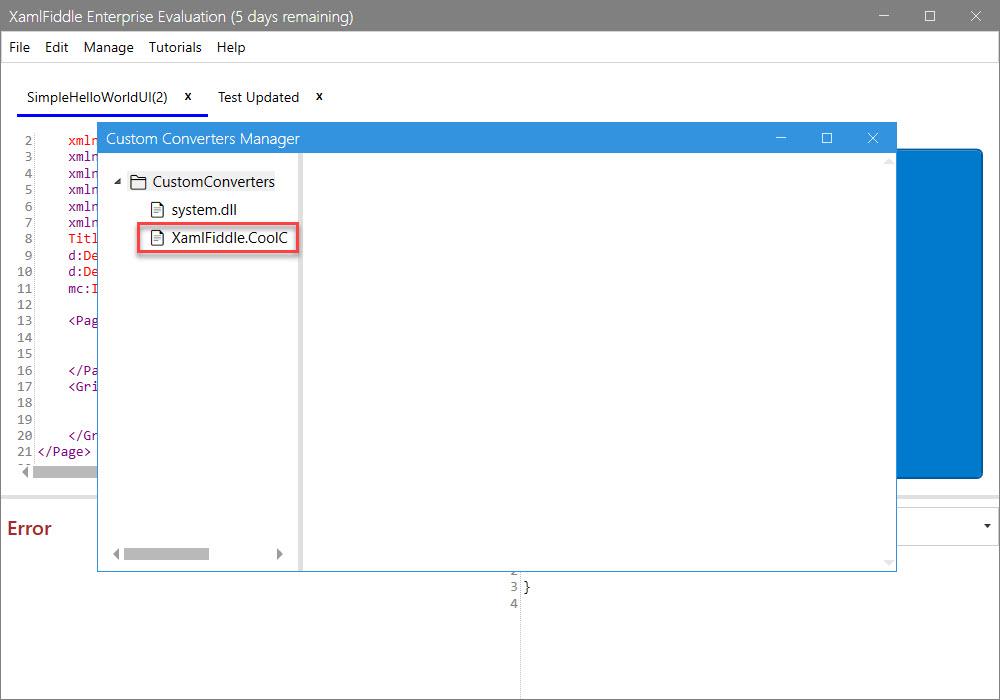
Task: Open the File menu
Action: pyautogui.click(x=19, y=47)
